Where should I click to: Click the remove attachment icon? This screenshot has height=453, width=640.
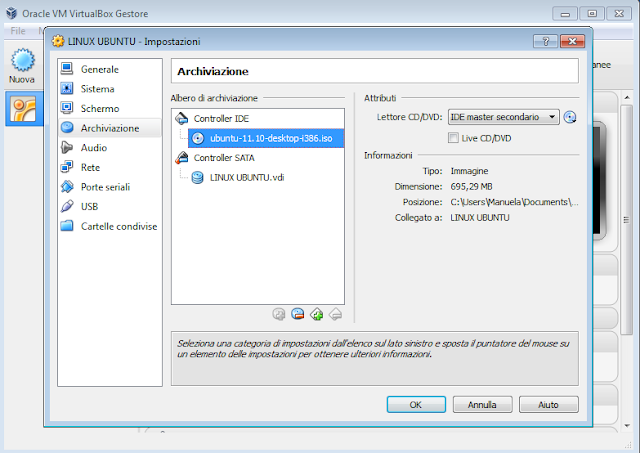coord(298,314)
